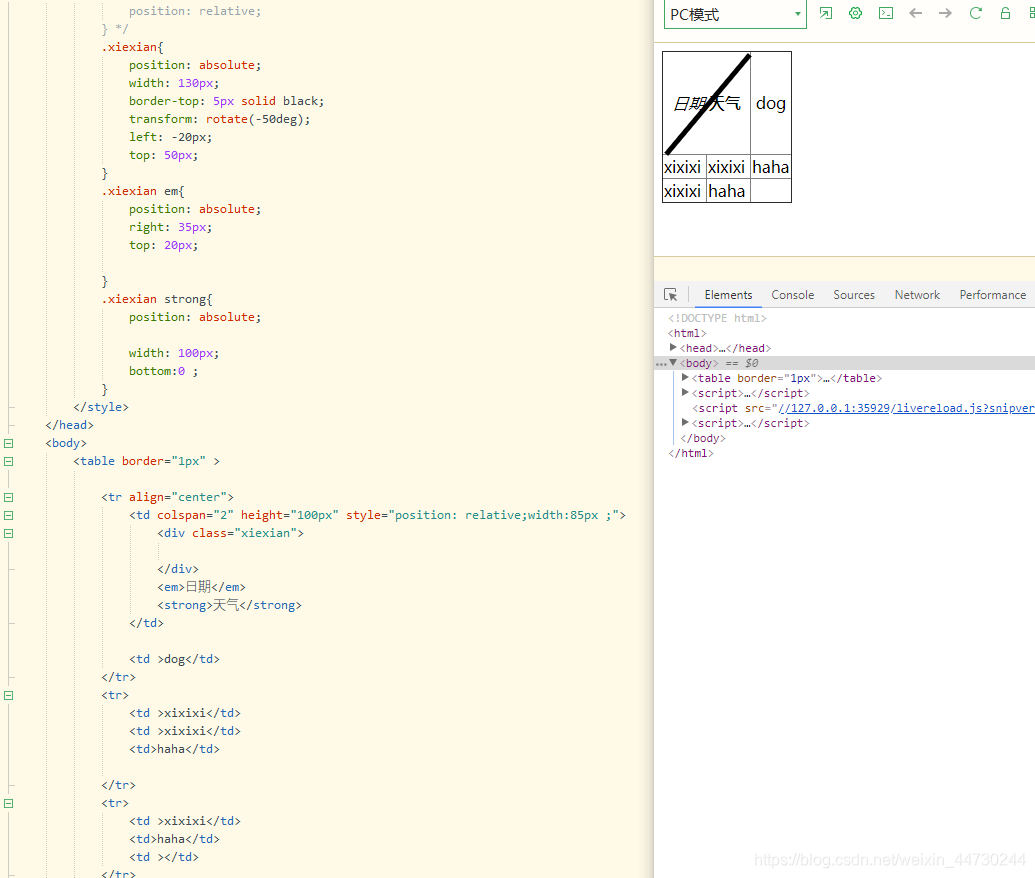The height and width of the screenshot is (878, 1035).
Task: Click the .xiexian strong{ selector line
Action: click(x=156, y=299)
